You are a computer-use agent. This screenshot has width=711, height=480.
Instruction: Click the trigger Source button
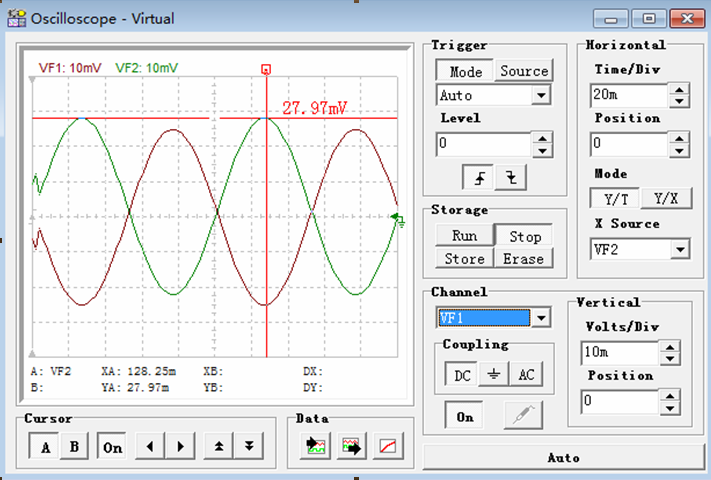[x=524, y=71]
